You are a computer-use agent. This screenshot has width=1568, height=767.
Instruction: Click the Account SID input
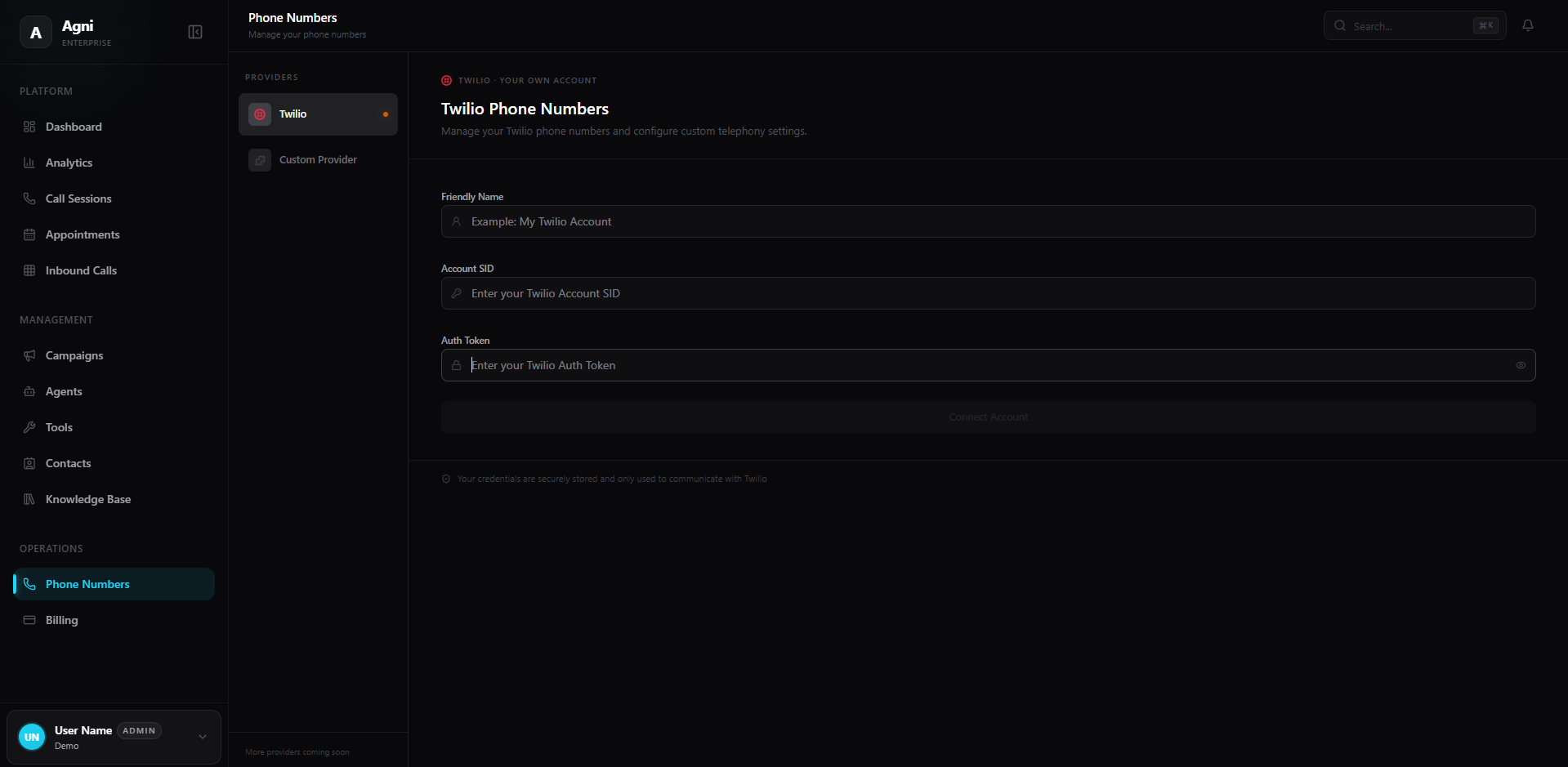pos(988,293)
